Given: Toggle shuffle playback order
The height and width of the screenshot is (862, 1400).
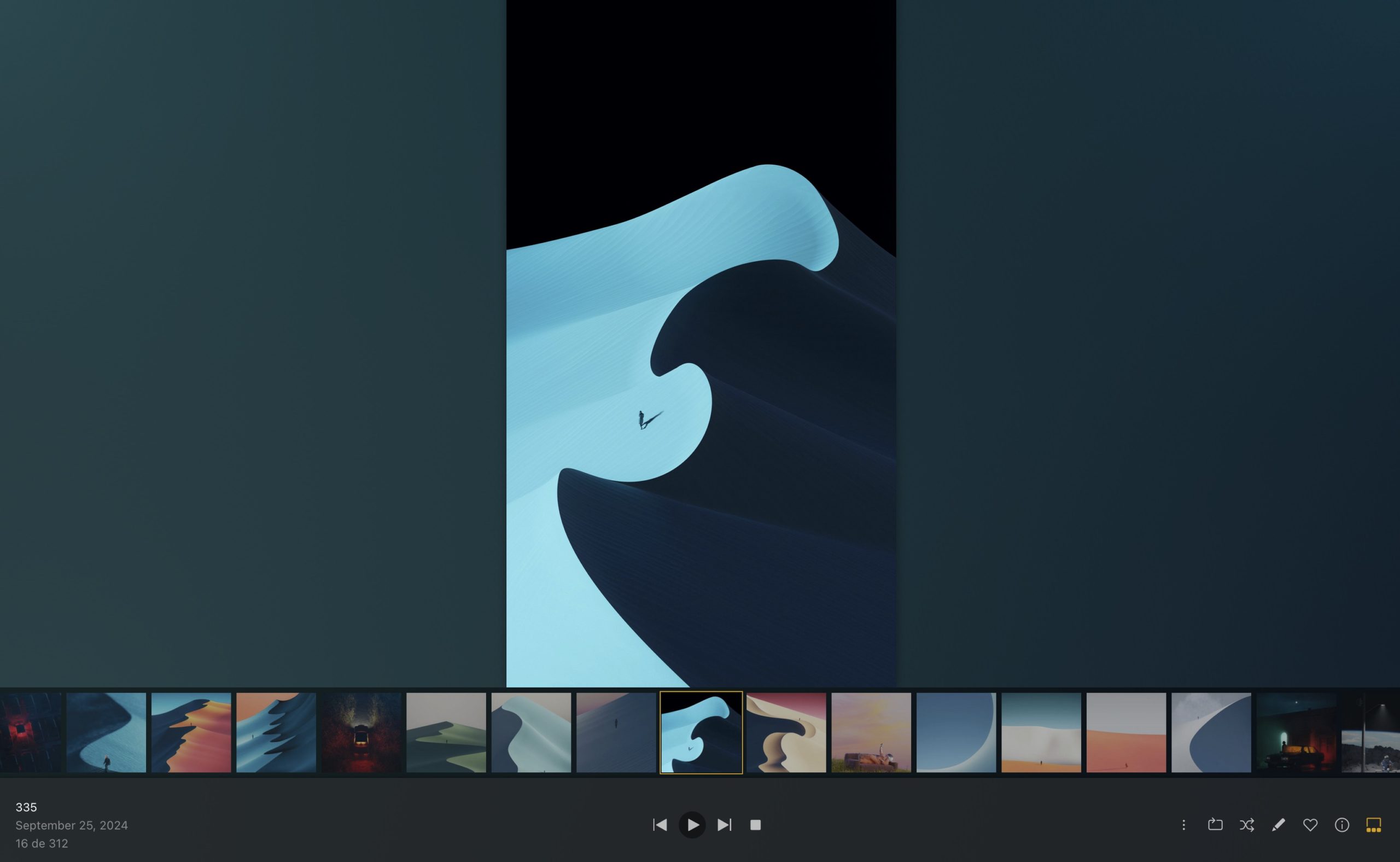Looking at the screenshot, I should [x=1247, y=825].
